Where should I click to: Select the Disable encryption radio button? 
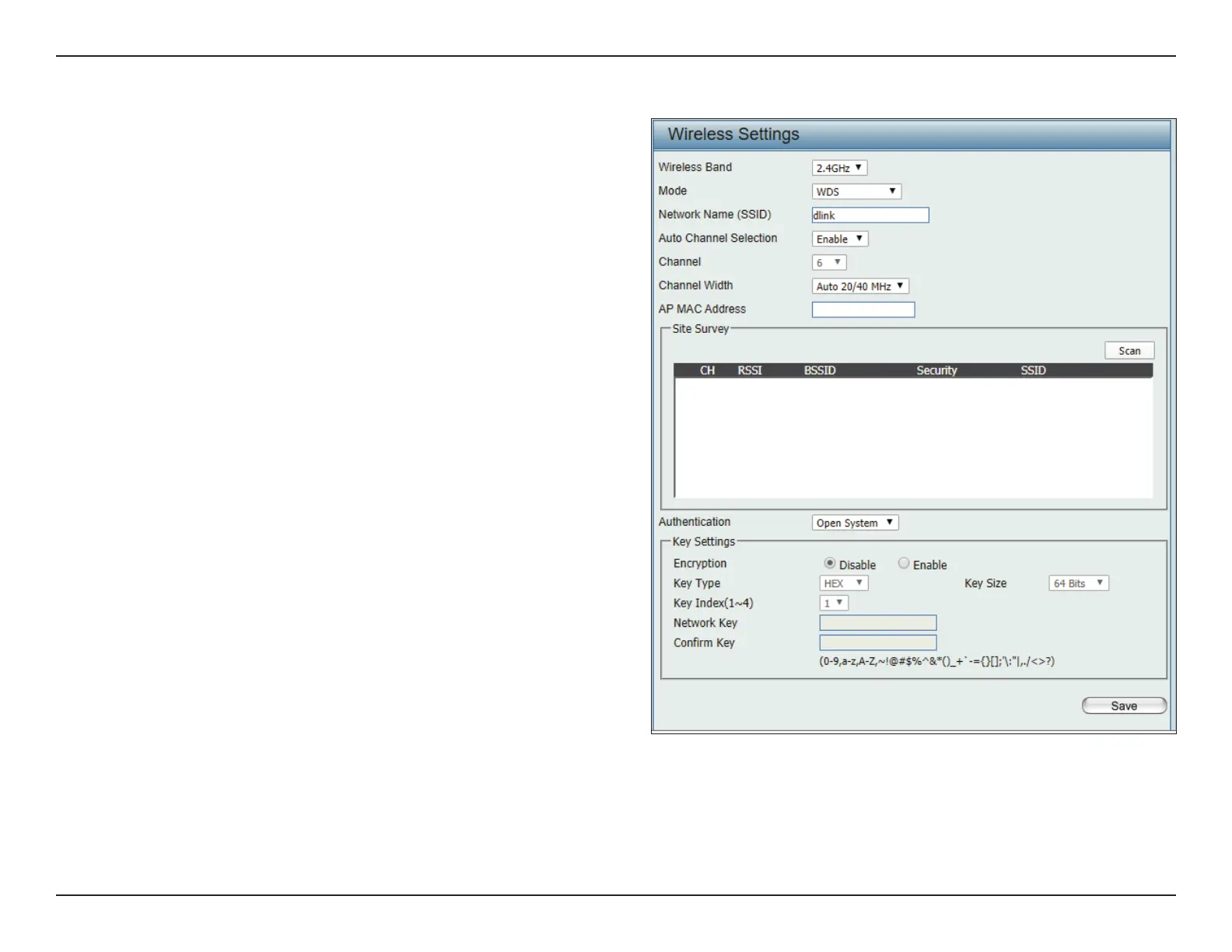pyautogui.click(x=830, y=563)
